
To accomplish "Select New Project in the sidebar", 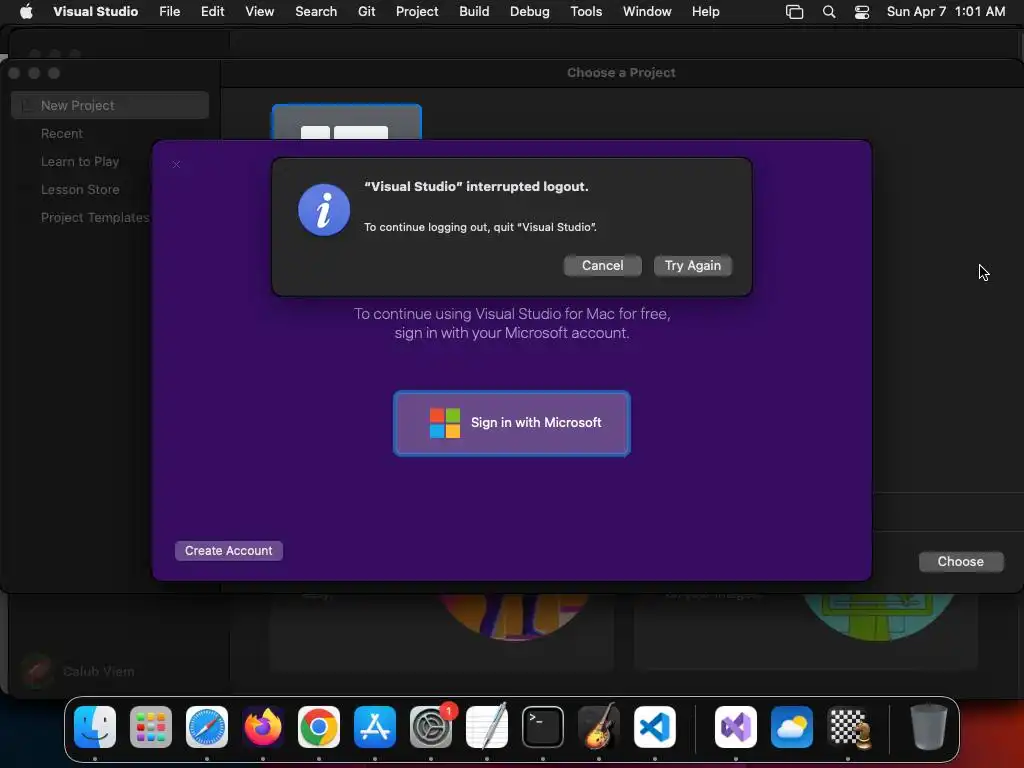I will [110, 105].
